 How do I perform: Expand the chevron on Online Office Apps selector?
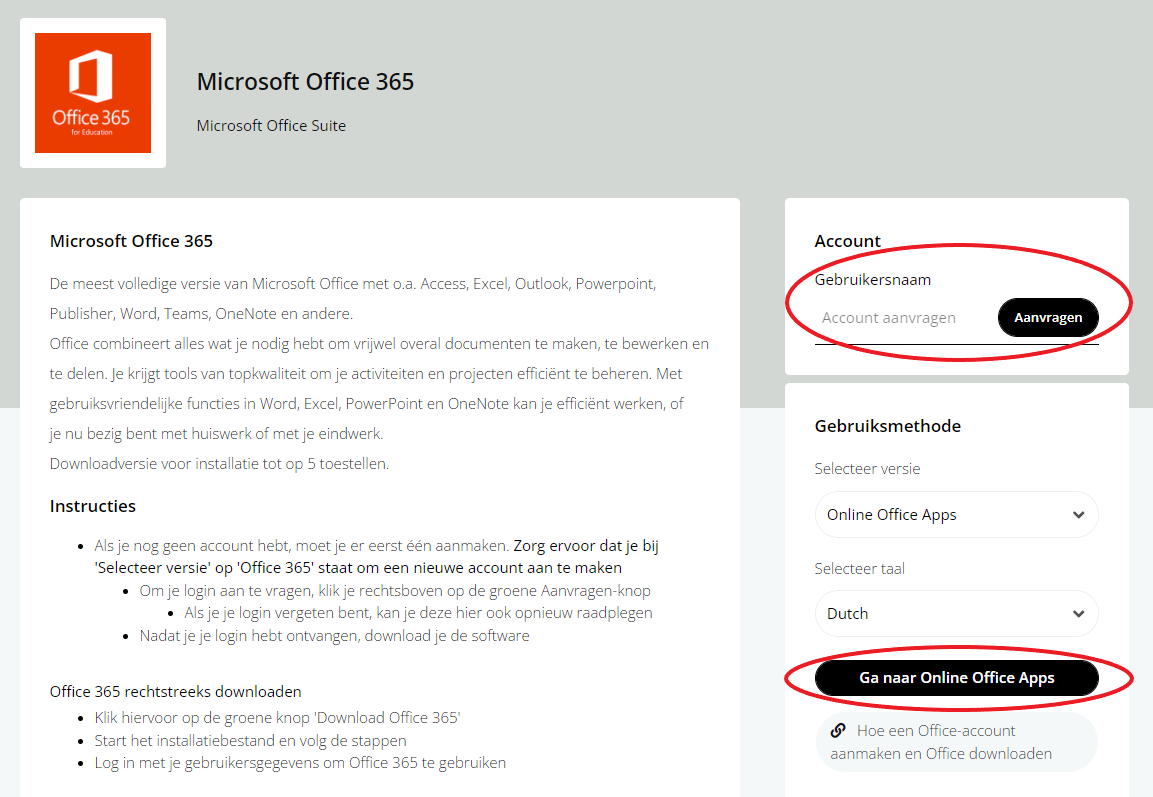pyautogui.click(x=1078, y=515)
